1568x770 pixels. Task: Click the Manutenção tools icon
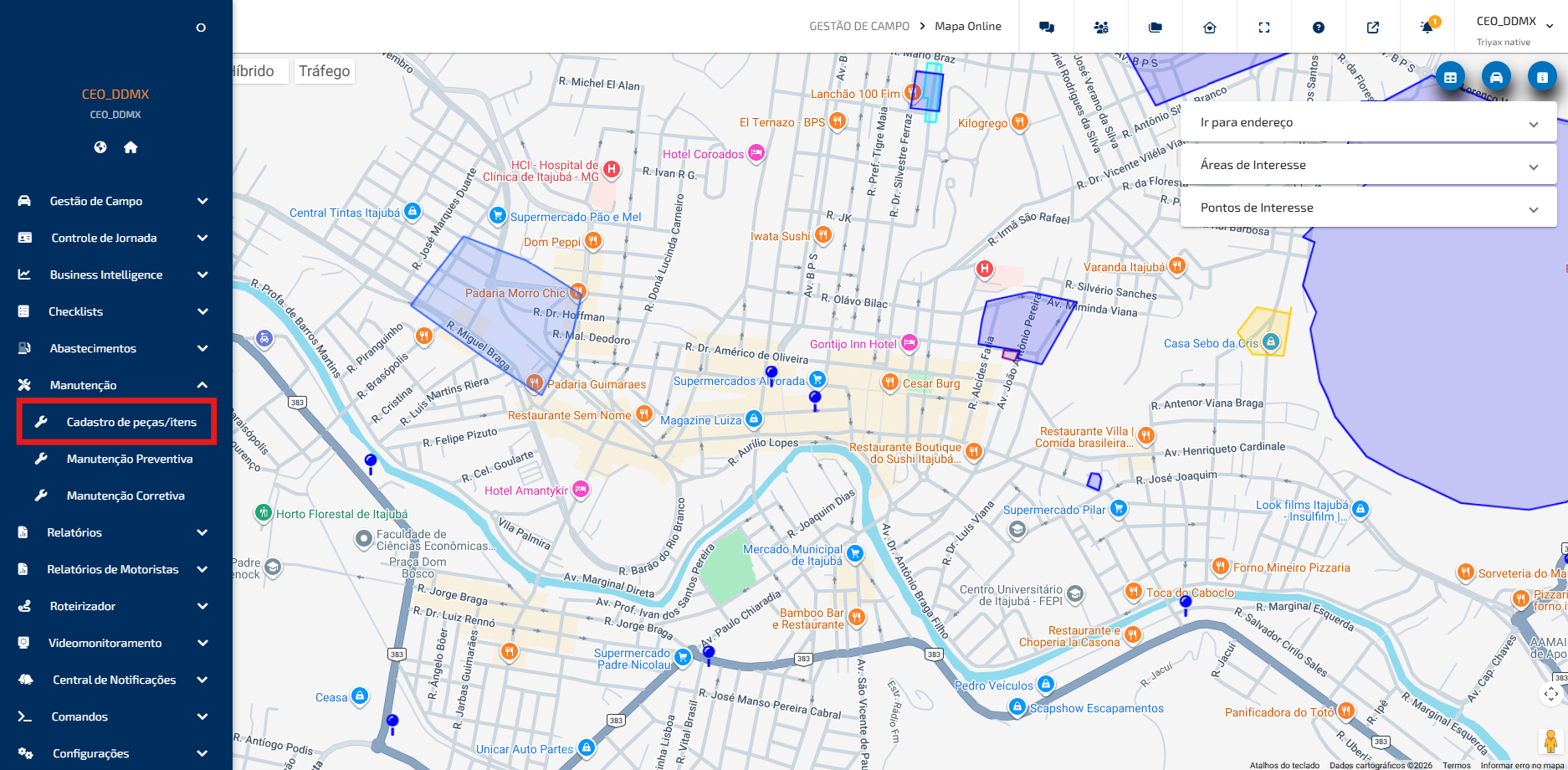click(24, 385)
